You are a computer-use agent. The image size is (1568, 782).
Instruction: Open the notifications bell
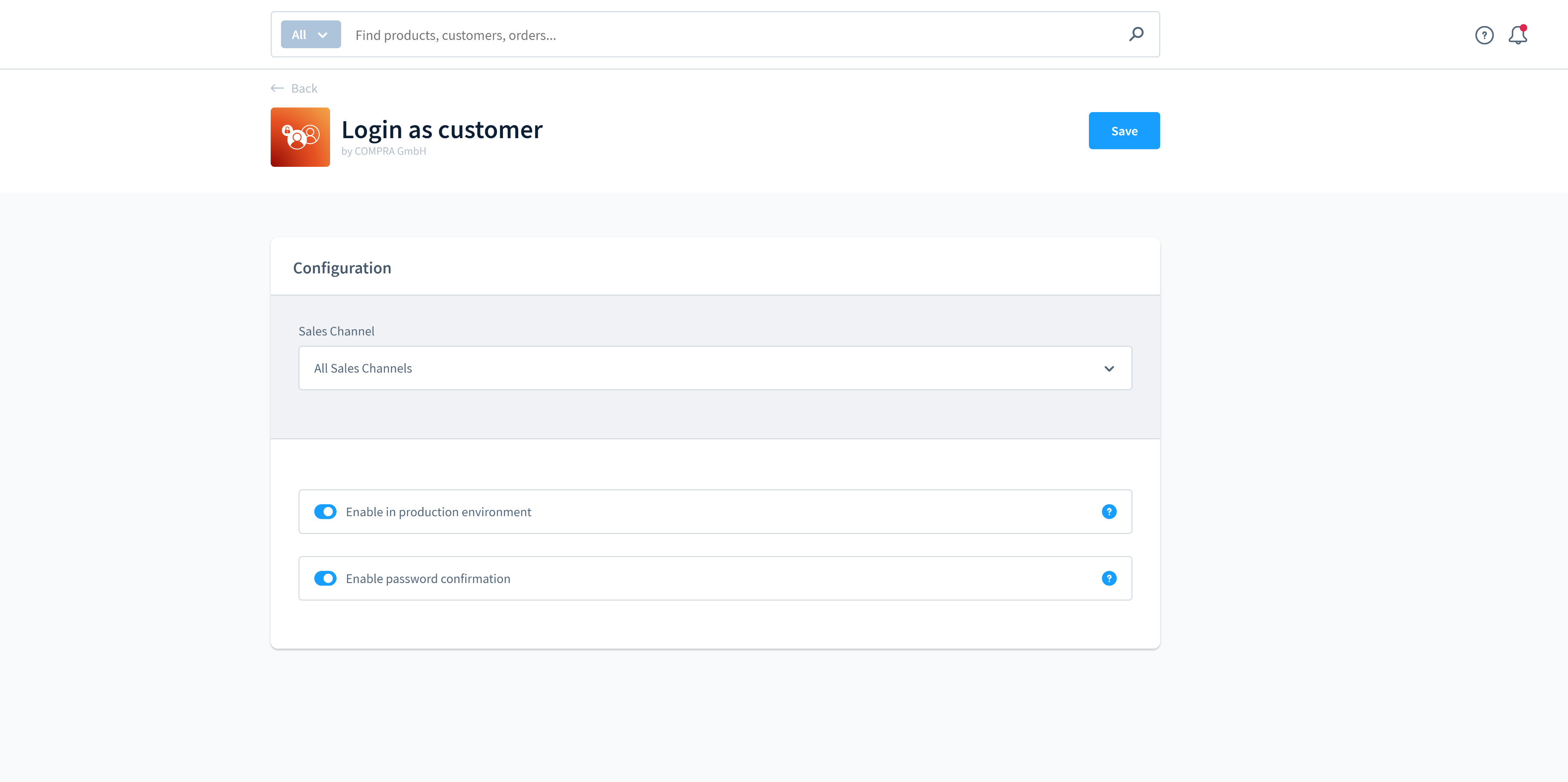click(1518, 35)
